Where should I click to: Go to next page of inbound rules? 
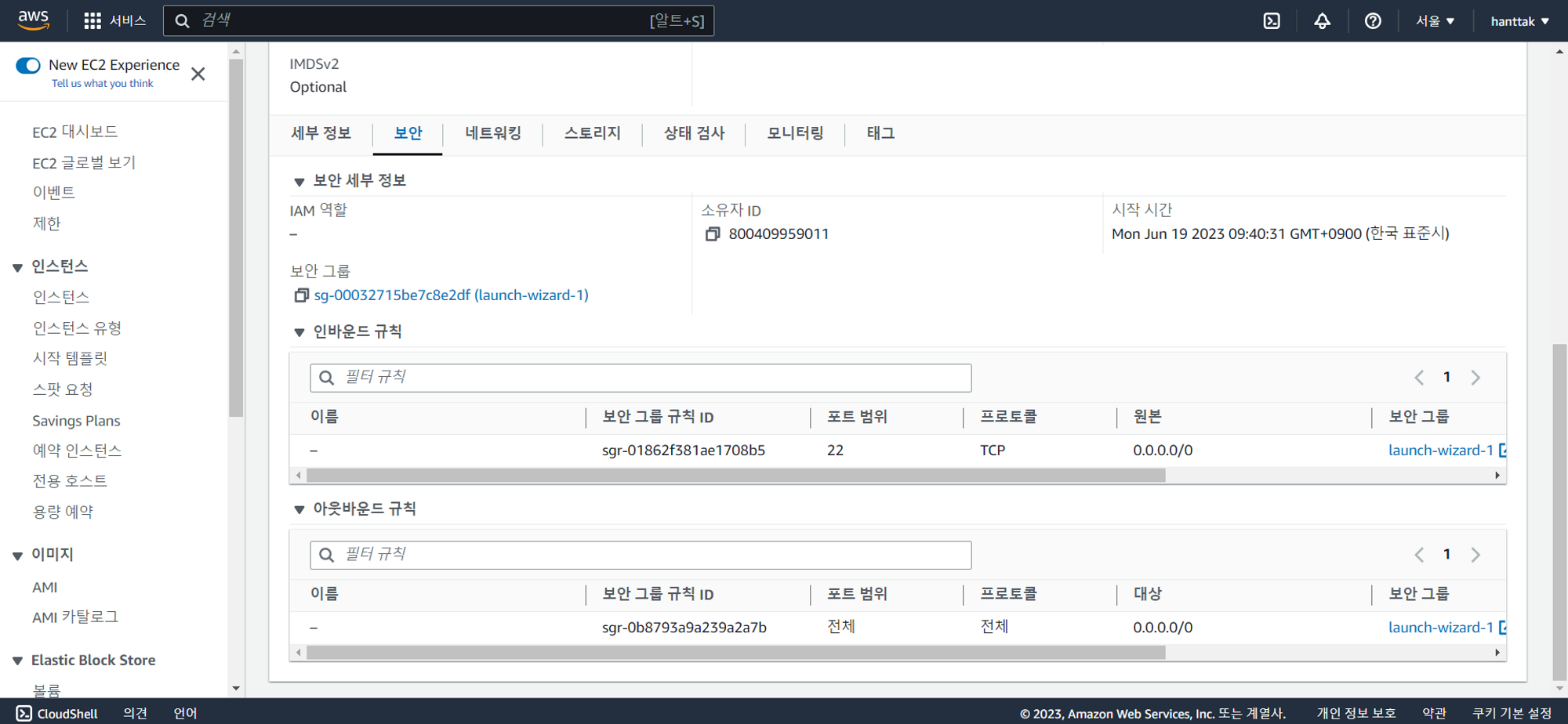pyautogui.click(x=1475, y=378)
